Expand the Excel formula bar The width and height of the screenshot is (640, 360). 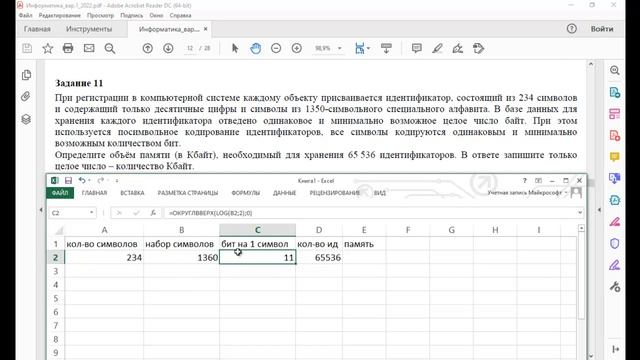(580, 213)
